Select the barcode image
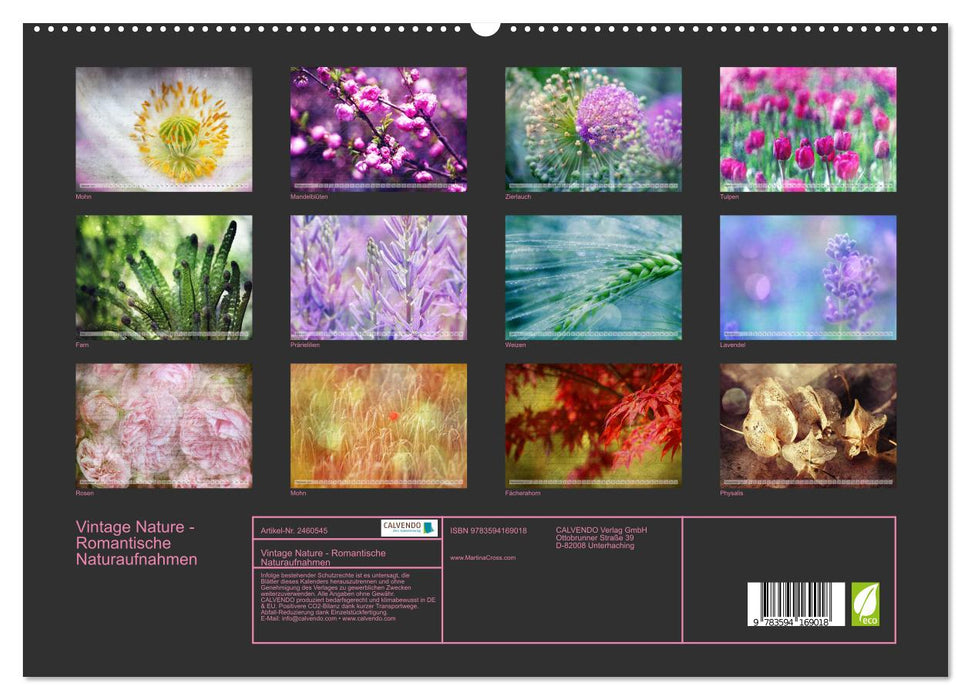971x700 pixels. point(796,604)
